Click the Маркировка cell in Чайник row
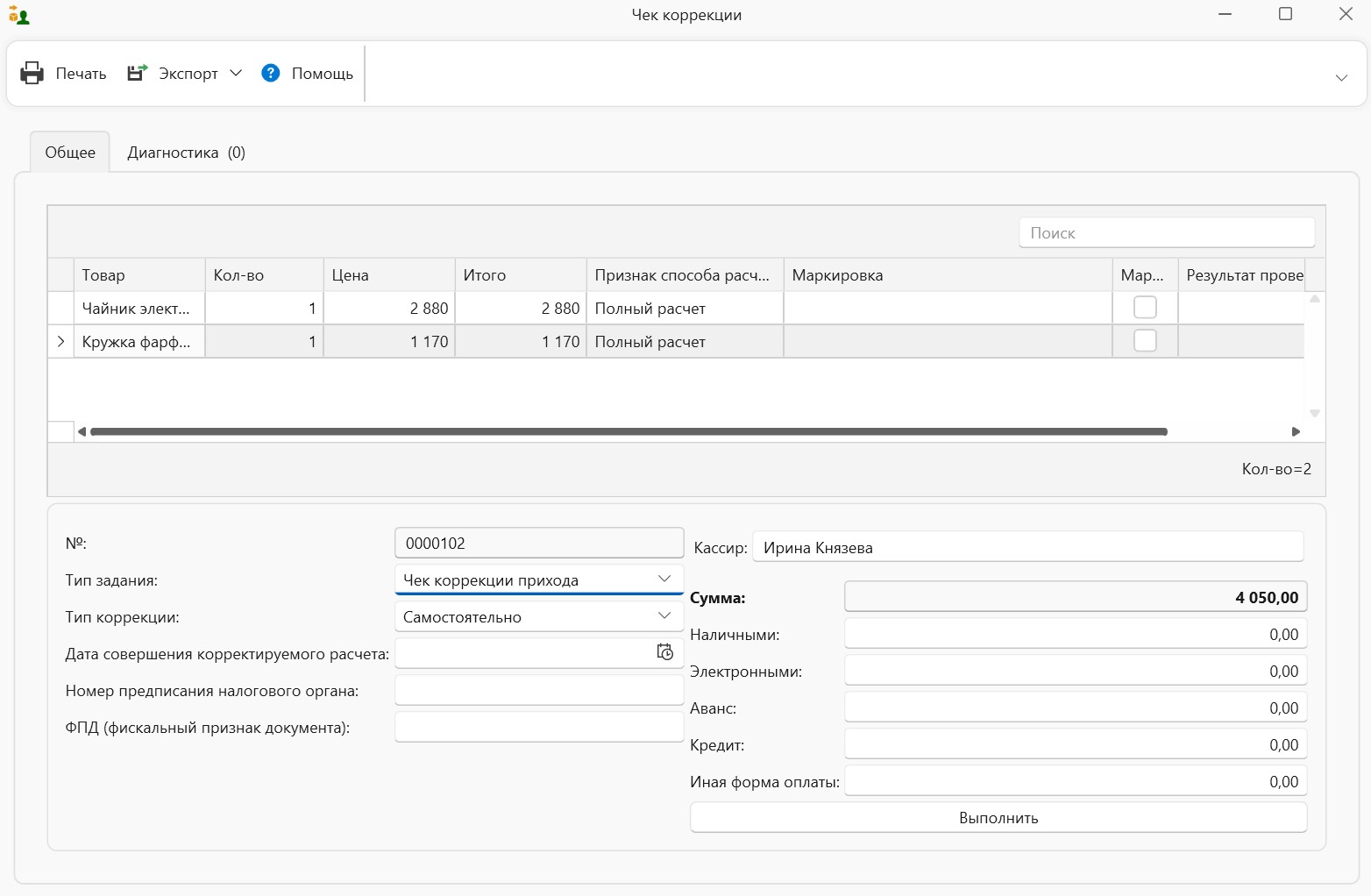1371x896 pixels. (x=948, y=308)
